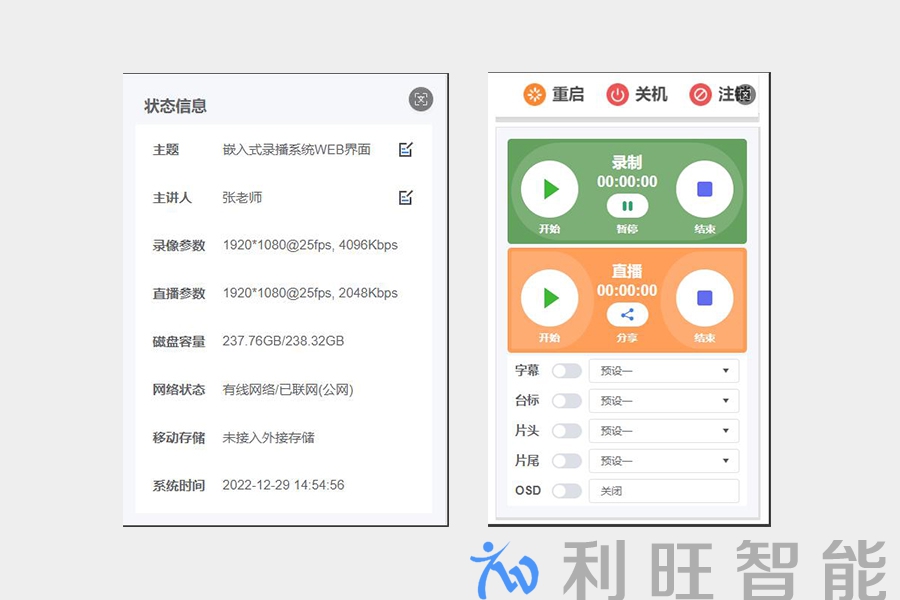The height and width of the screenshot is (600, 900).
Task: Click the logout (注销) icon
Action: (699, 94)
